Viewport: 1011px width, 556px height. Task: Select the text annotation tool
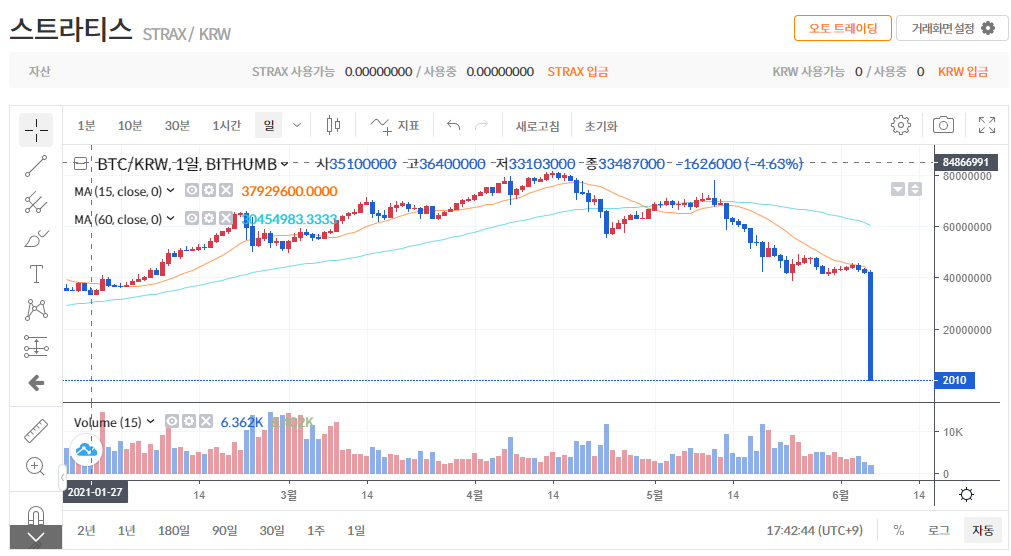[36, 274]
